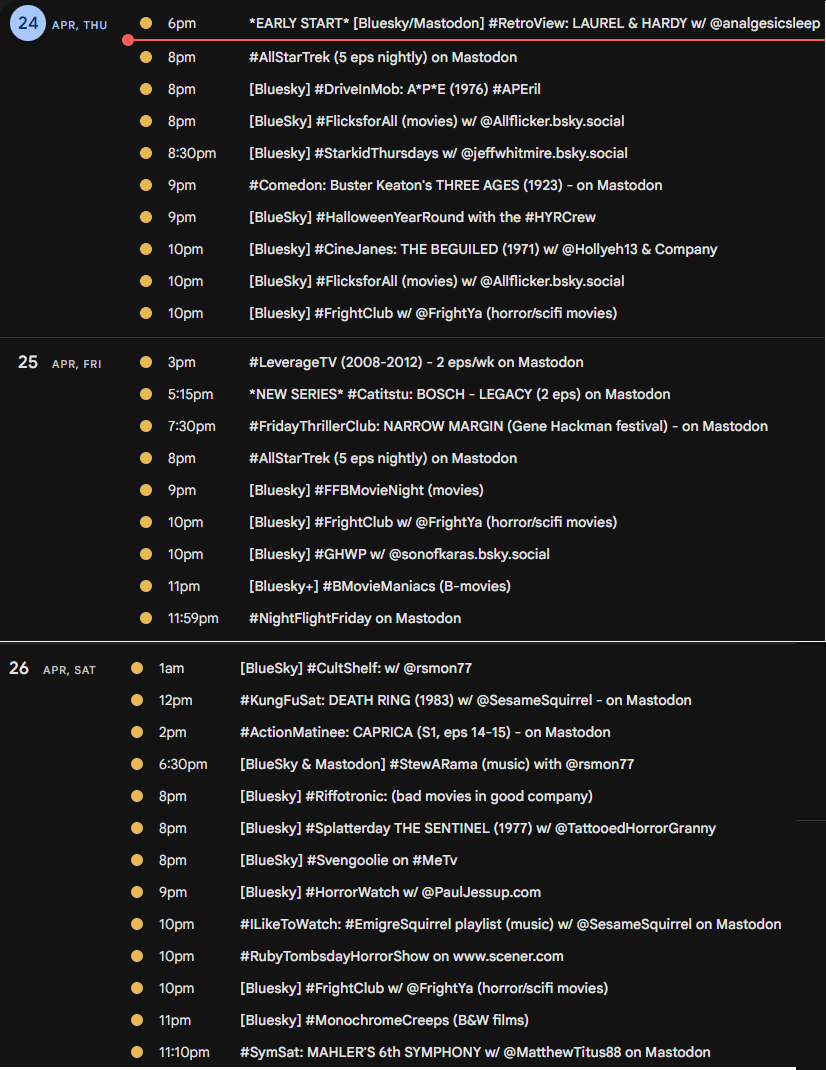This screenshot has width=826, height=1070.
Task: Click the yellow dot for Friday's #AllStarTrek event
Action: coord(146,459)
